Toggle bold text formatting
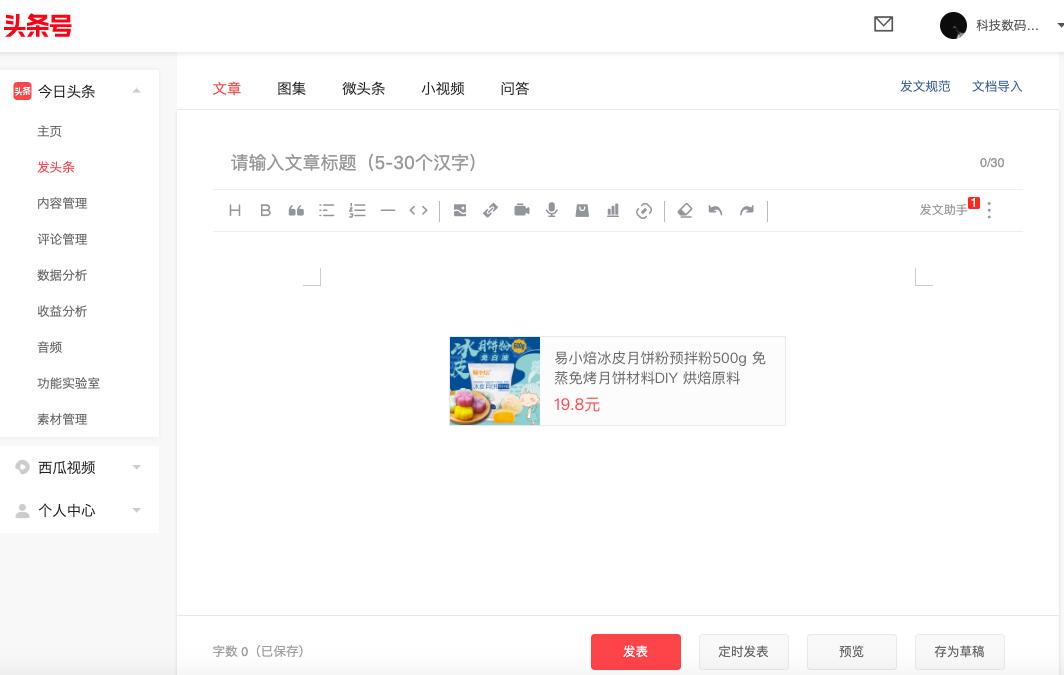The width and height of the screenshot is (1064, 675). [x=265, y=210]
